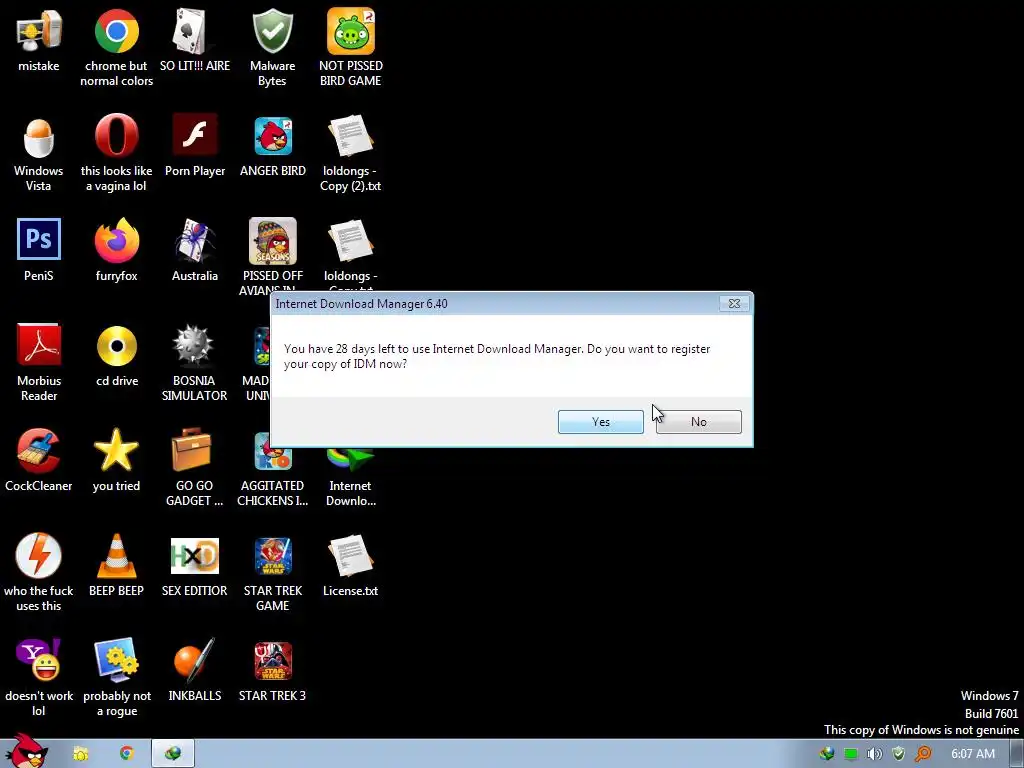
Task: Click Yes to register IDM
Action: coord(600,422)
